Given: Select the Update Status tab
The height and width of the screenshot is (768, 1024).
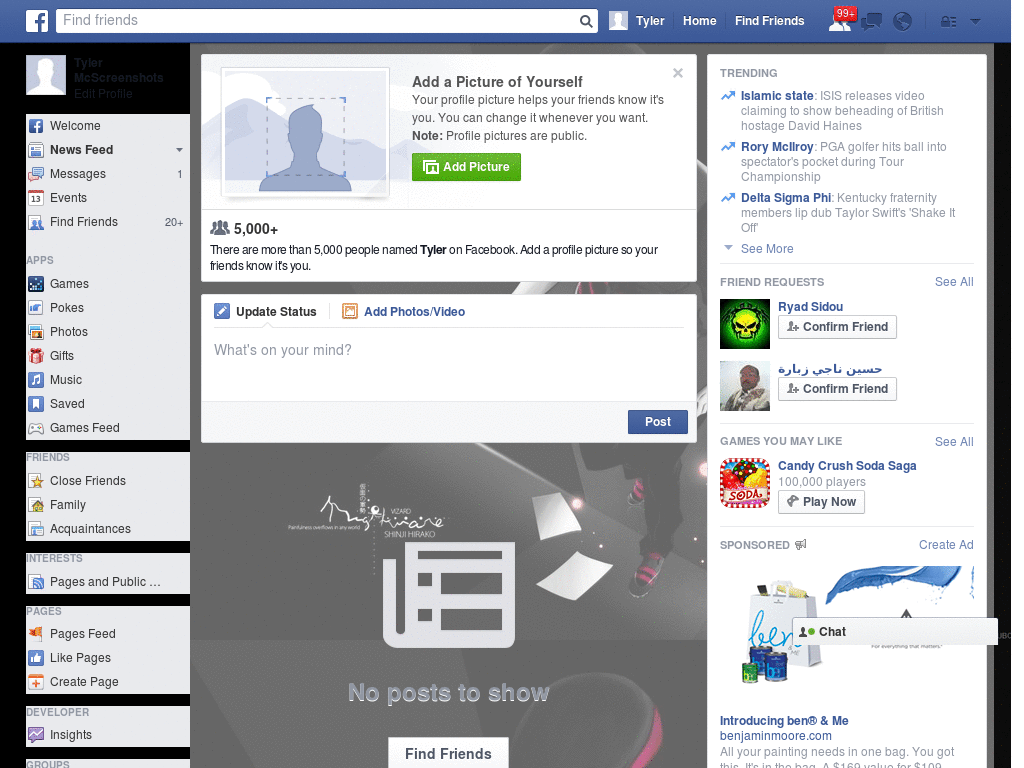Looking at the screenshot, I should click(x=265, y=312).
